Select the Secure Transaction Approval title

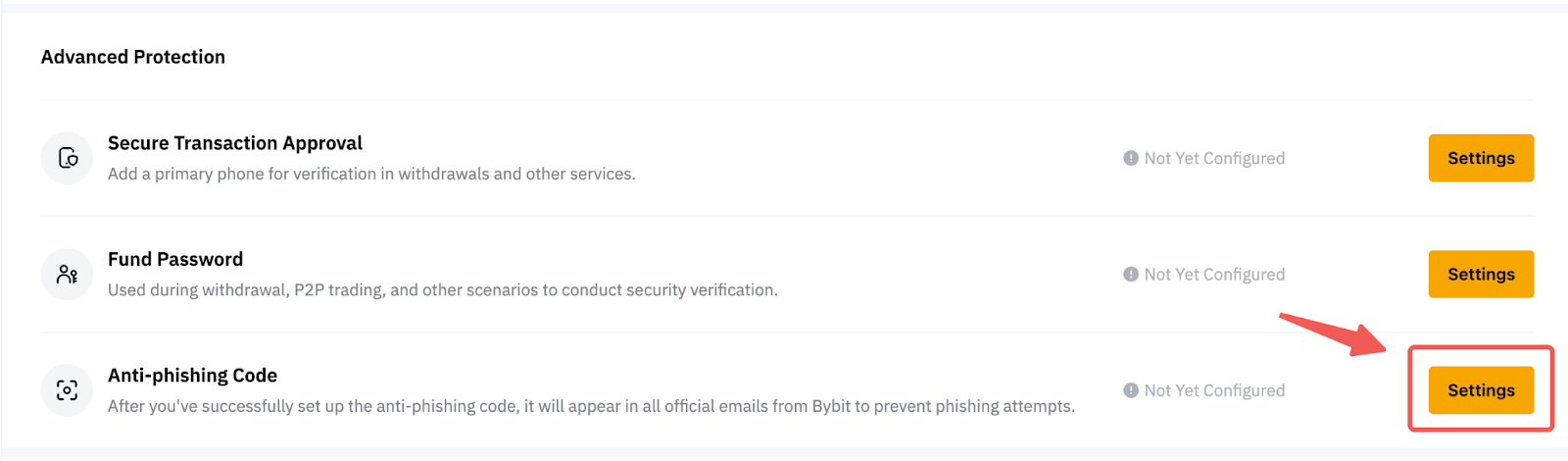point(235,143)
